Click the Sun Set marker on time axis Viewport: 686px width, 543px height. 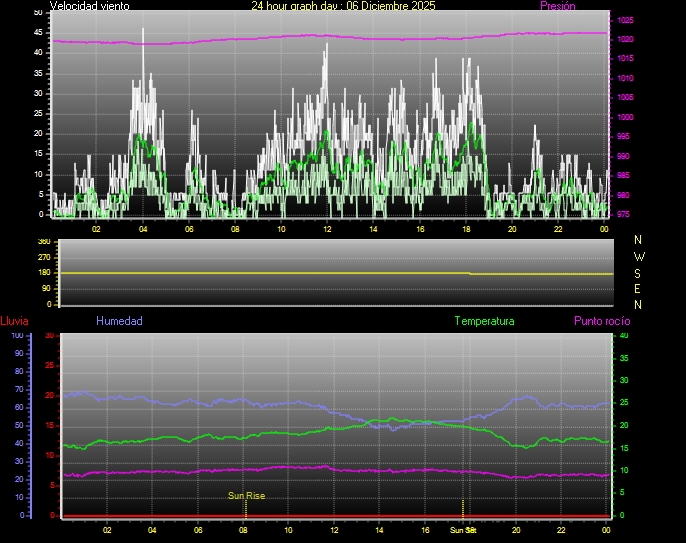[462, 529]
